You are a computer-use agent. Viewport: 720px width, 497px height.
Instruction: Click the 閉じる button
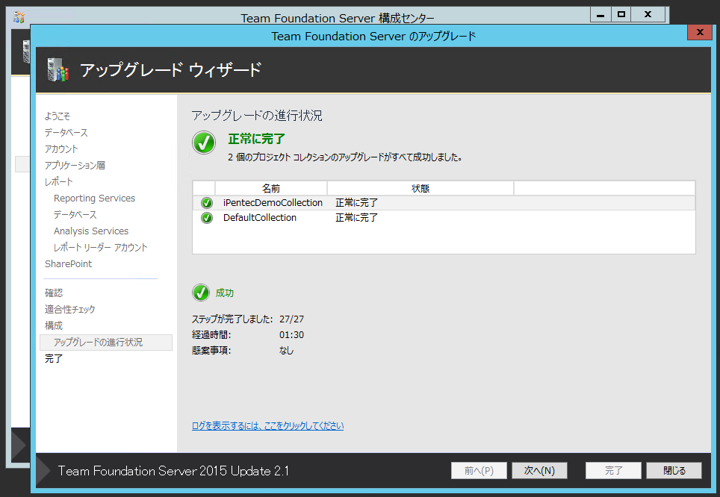(x=674, y=470)
